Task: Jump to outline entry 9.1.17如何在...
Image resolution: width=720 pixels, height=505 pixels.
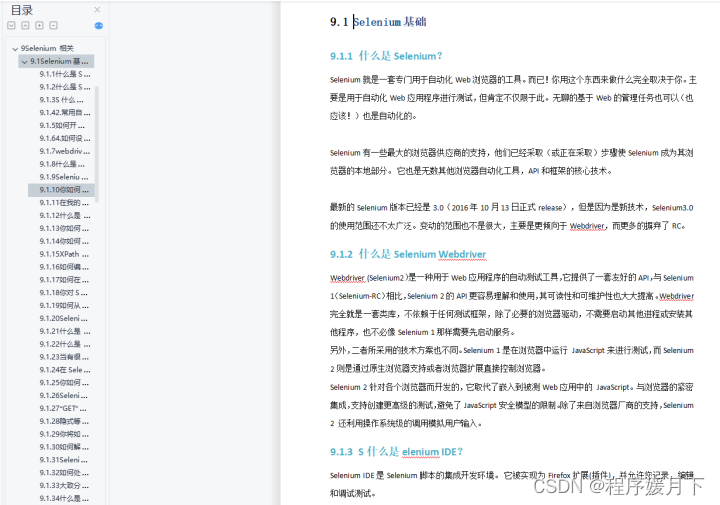Action: (64, 280)
